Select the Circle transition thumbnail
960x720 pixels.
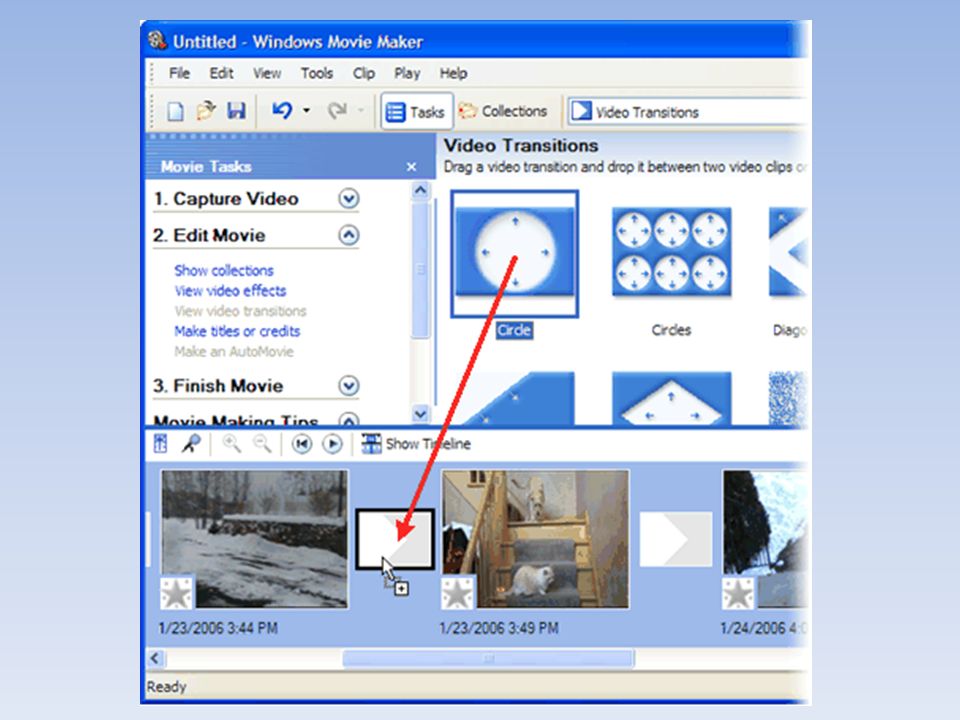click(x=515, y=253)
